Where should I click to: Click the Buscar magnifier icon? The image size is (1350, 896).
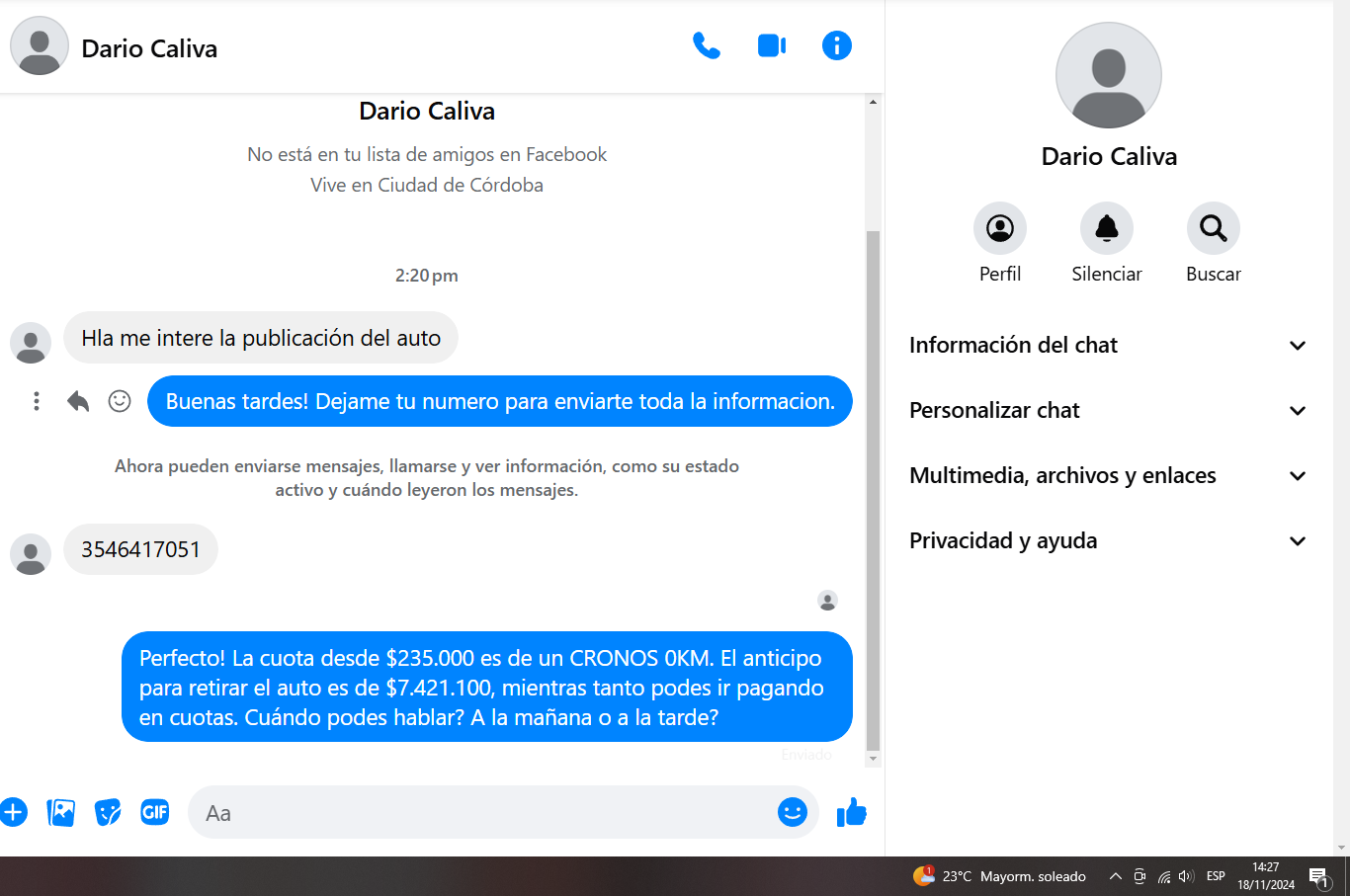tap(1213, 229)
